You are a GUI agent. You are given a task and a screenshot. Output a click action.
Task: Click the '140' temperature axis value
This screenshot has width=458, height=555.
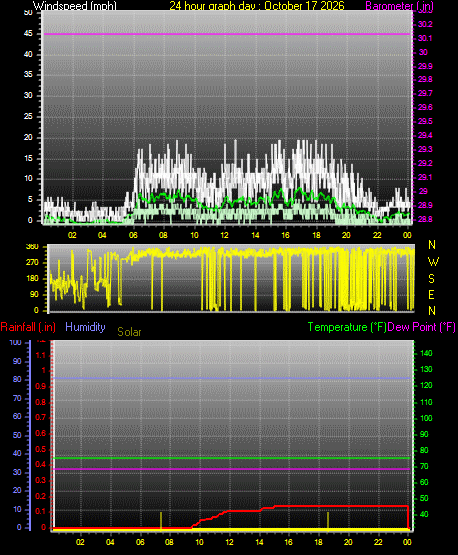pos(426,353)
